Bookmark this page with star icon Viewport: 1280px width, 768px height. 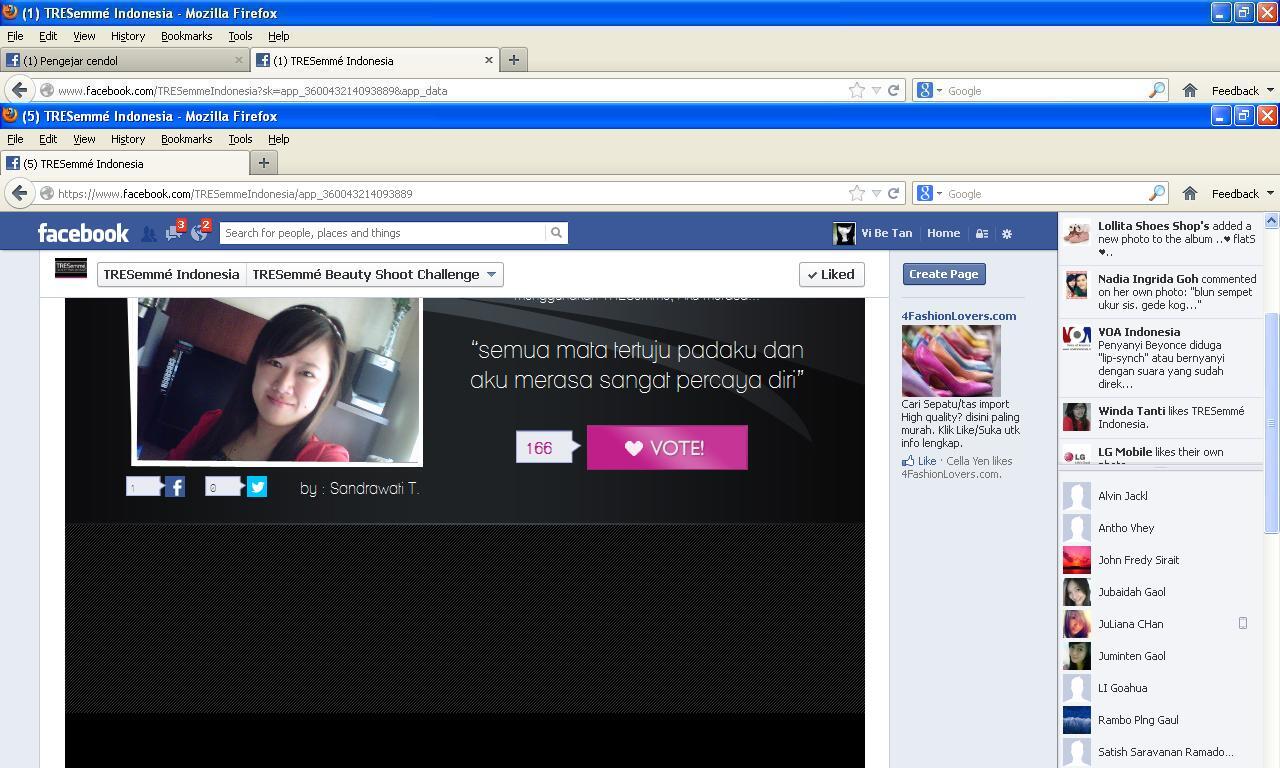(x=857, y=194)
